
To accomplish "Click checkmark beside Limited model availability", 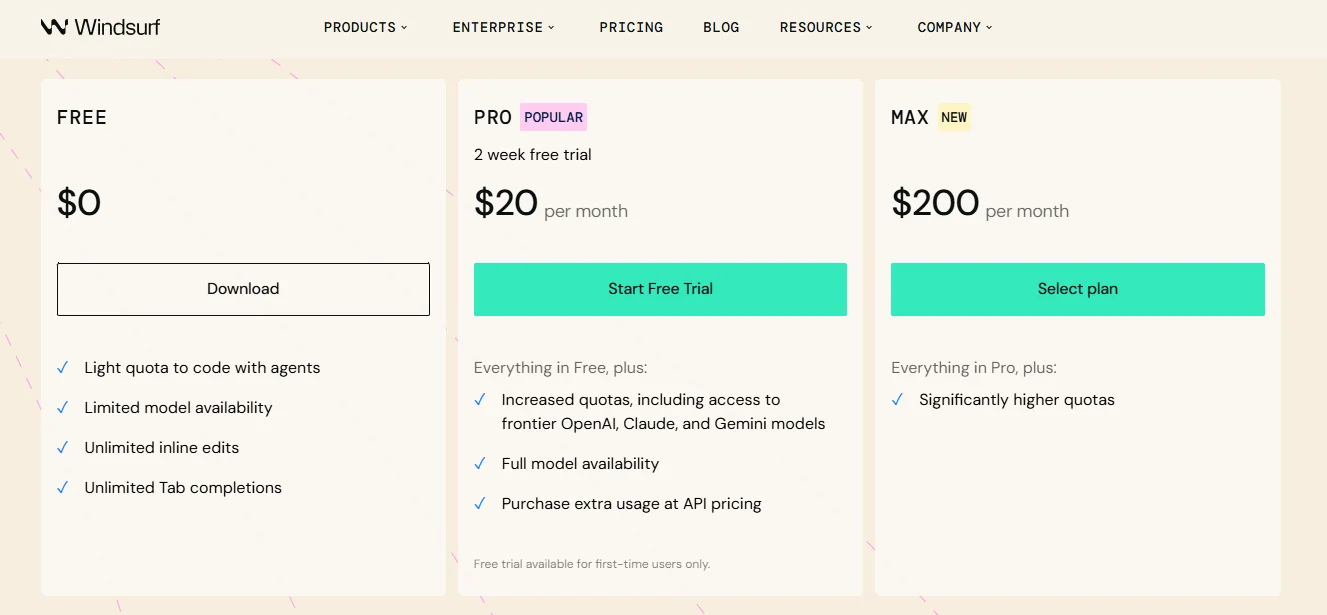I will click(x=63, y=408).
